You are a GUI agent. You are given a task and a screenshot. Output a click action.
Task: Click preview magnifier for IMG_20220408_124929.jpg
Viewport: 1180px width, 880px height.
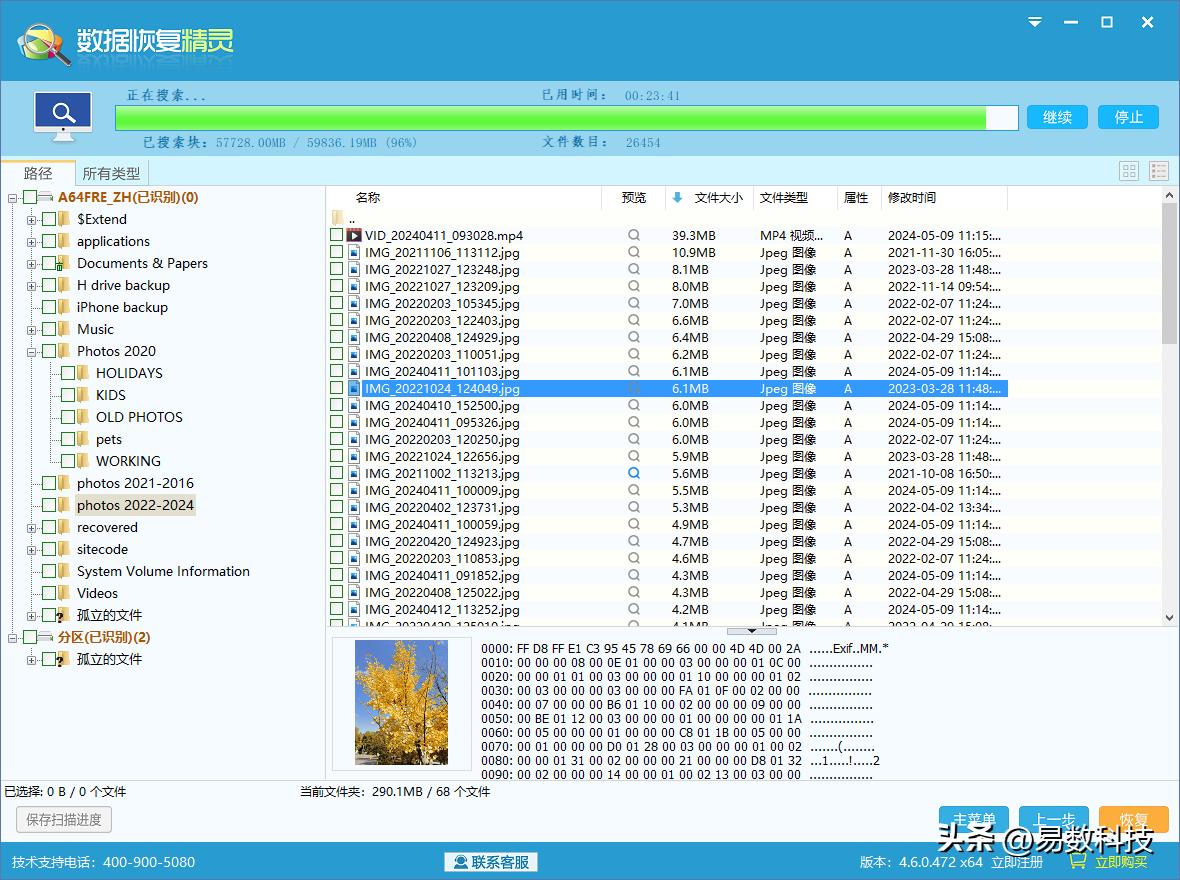(x=634, y=337)
